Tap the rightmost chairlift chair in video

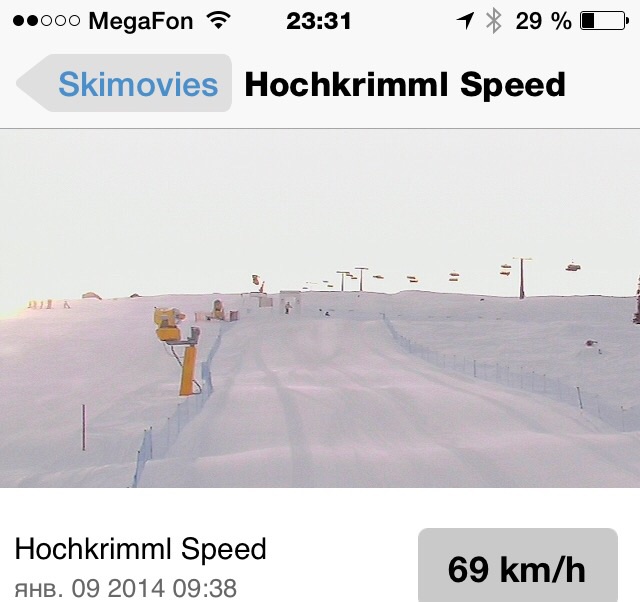click(x=573, y=267)
